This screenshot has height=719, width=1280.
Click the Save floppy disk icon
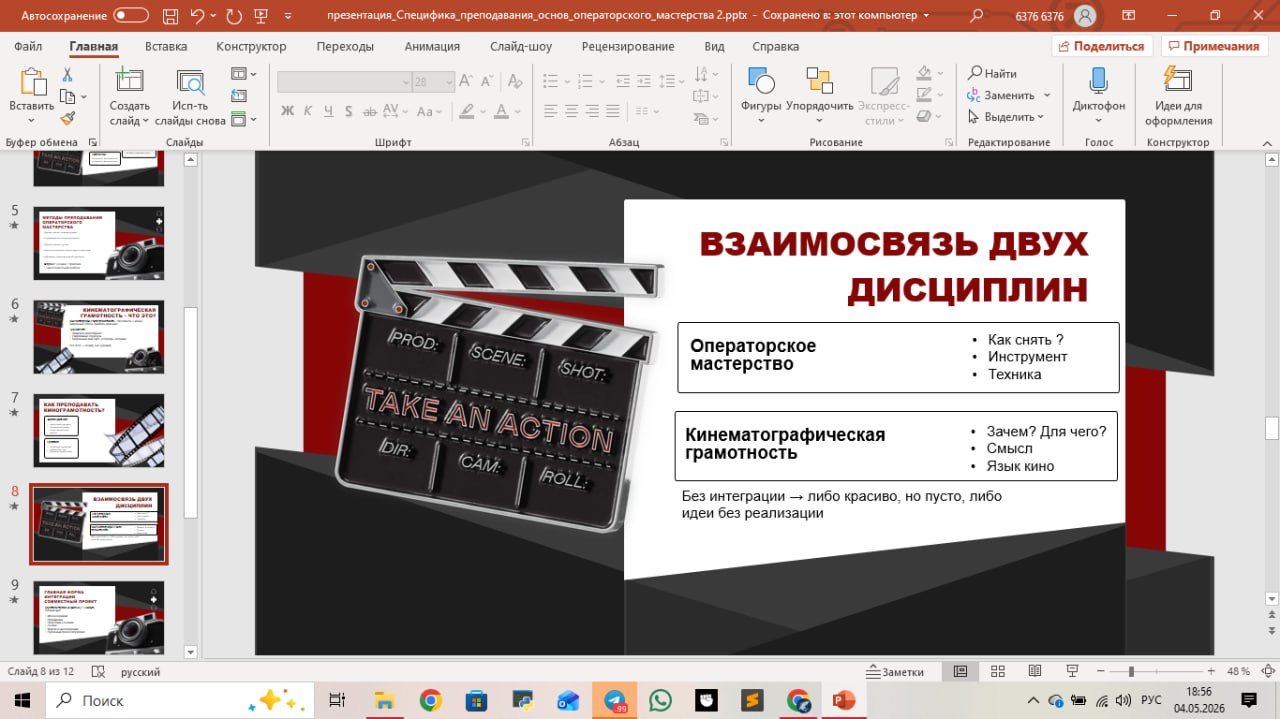click(x=168, y=16)
